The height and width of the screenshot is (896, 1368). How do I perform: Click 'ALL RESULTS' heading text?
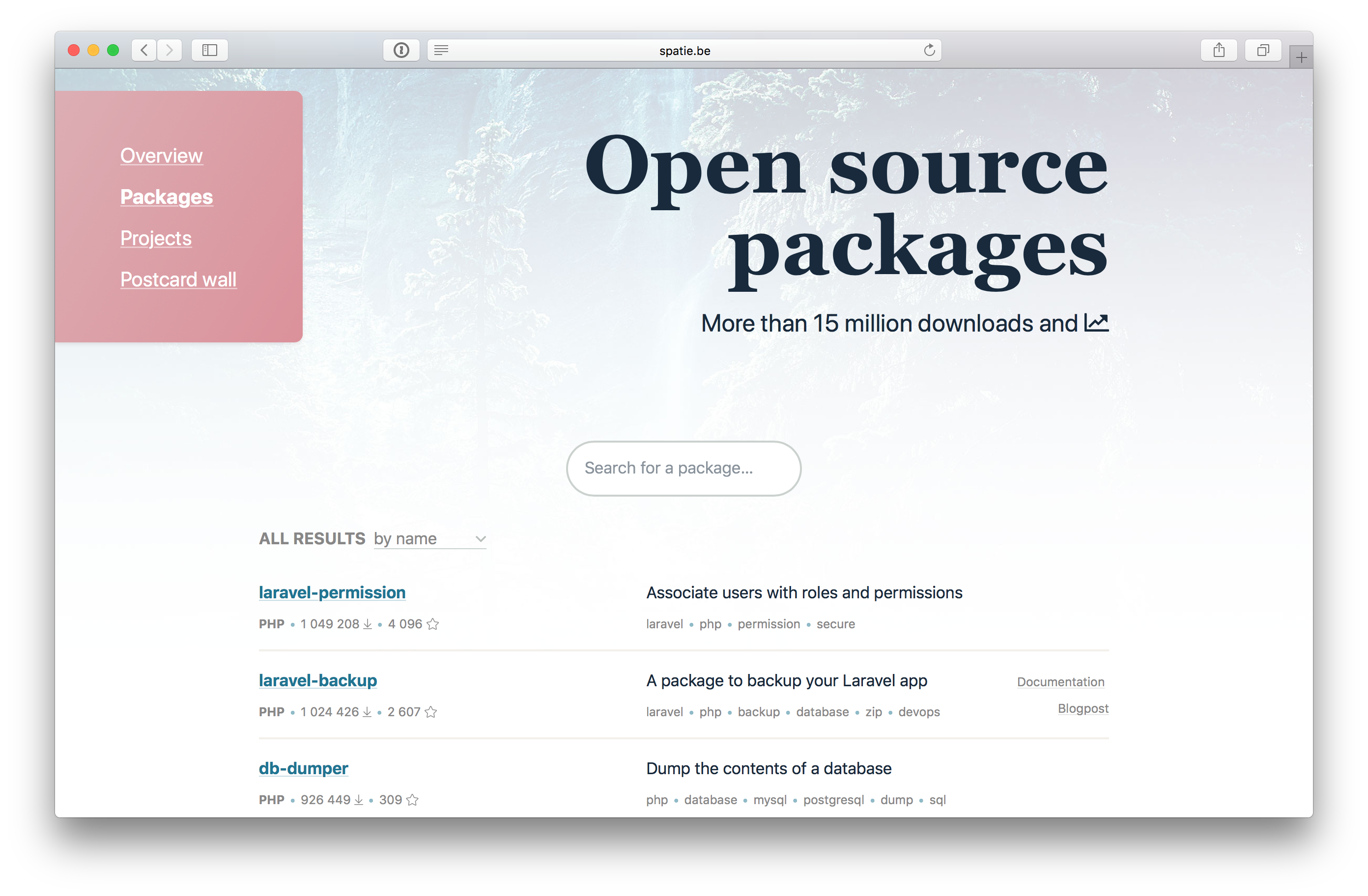click(312, 538)
